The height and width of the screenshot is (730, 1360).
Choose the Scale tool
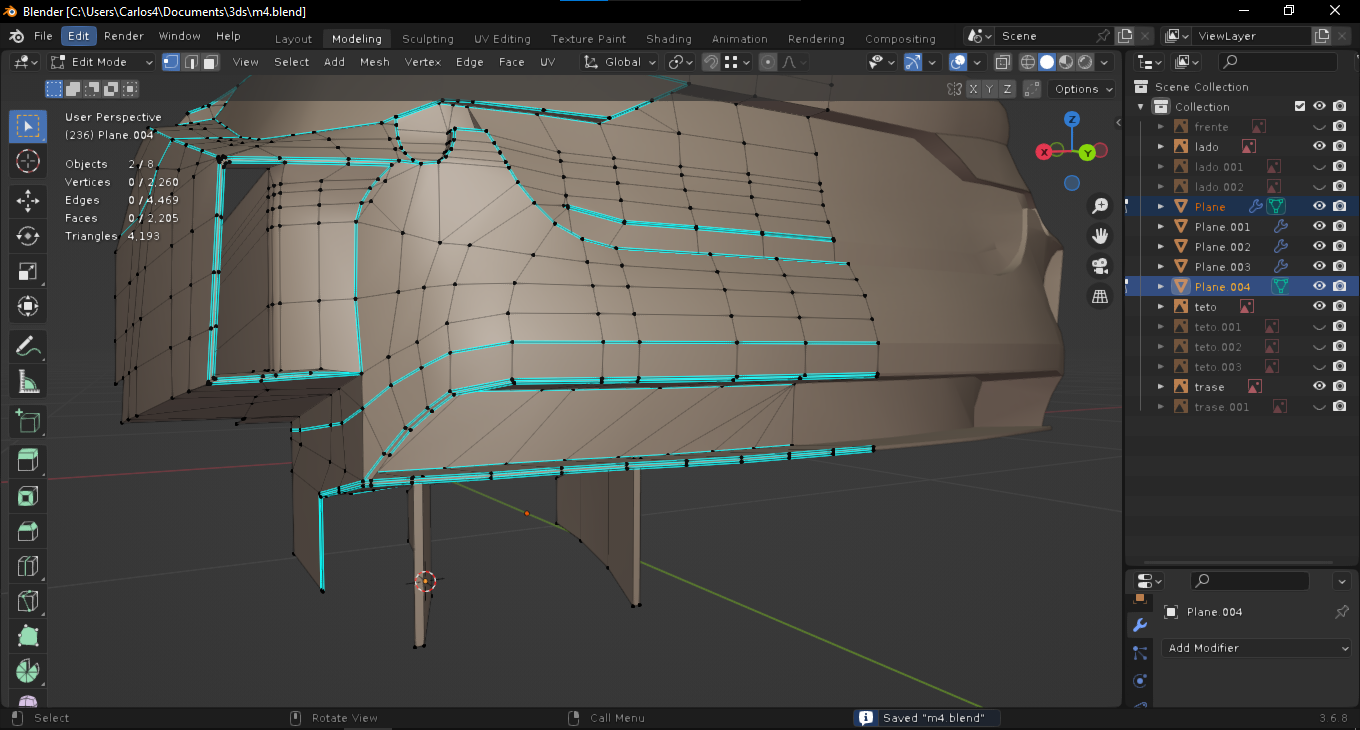[x=28, y=271]
